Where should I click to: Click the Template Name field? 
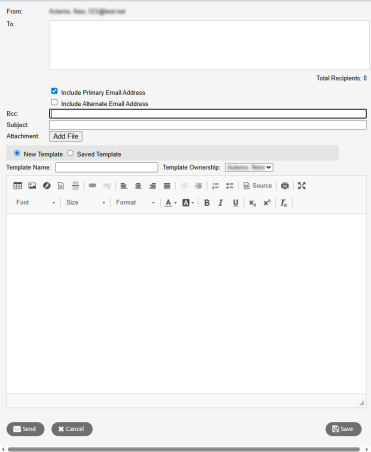pos(107,167)
